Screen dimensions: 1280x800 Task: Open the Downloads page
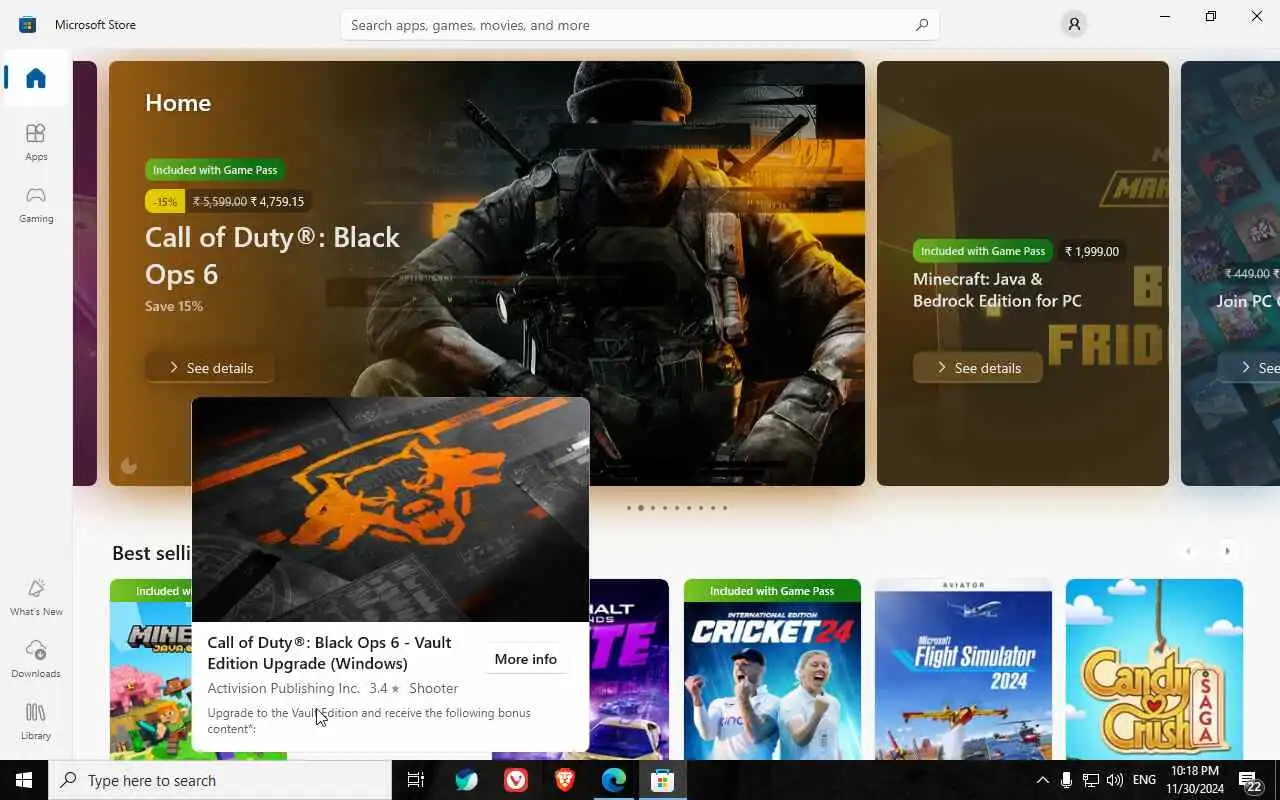pos(36,659)
